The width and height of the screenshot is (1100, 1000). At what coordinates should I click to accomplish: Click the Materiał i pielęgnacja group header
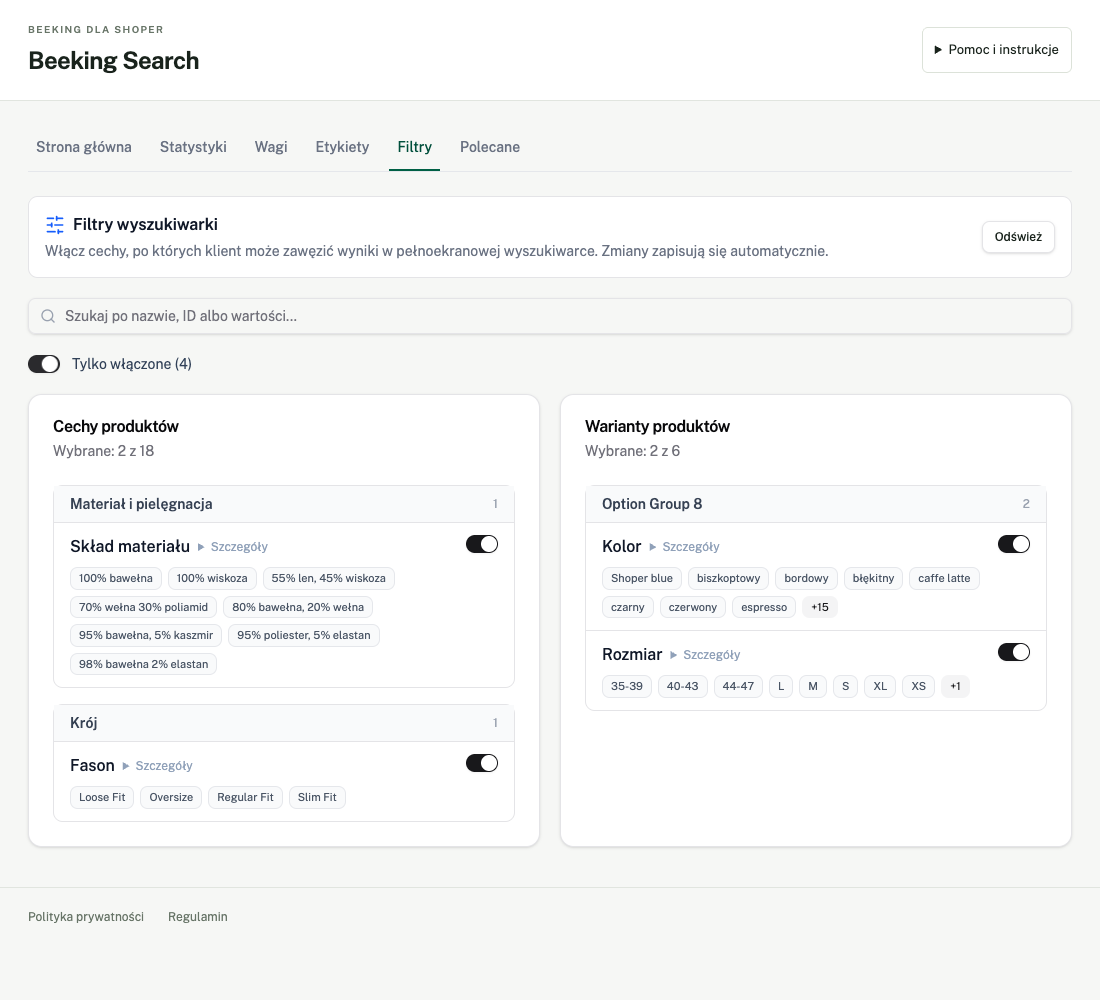click(284, 504)
